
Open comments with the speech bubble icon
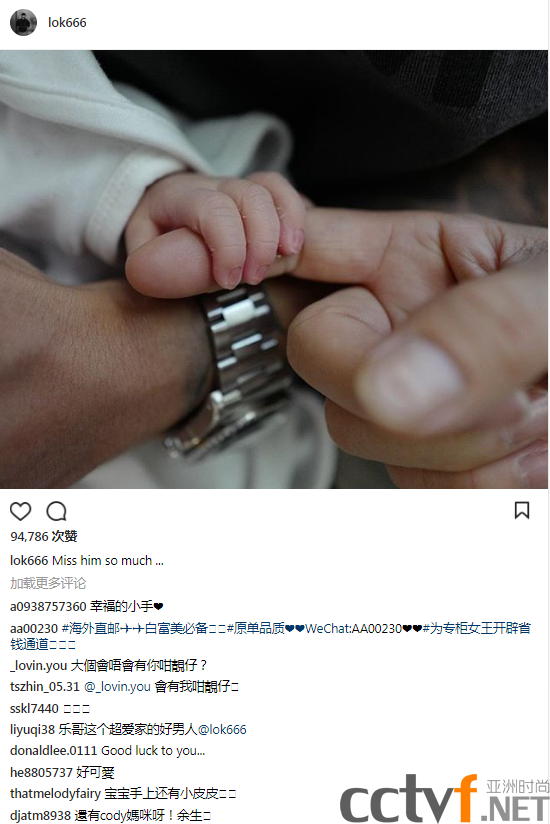click(56, 511)
